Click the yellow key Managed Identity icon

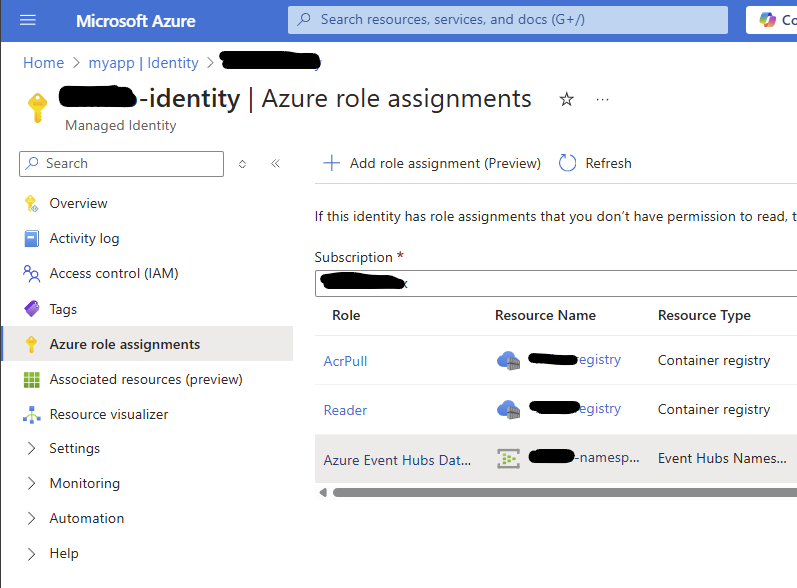(37, 108)
